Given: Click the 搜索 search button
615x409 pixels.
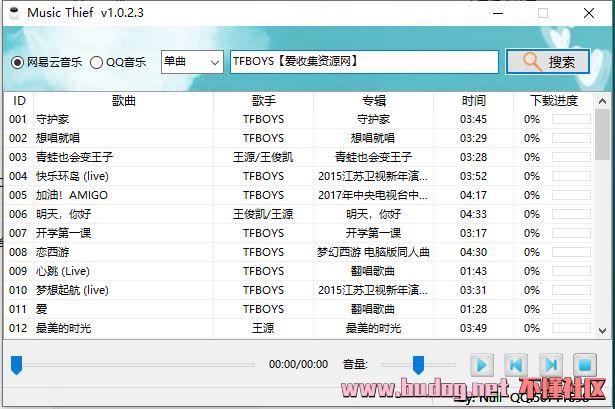Looking at the screenshot, I should click(x=548, y=62).
